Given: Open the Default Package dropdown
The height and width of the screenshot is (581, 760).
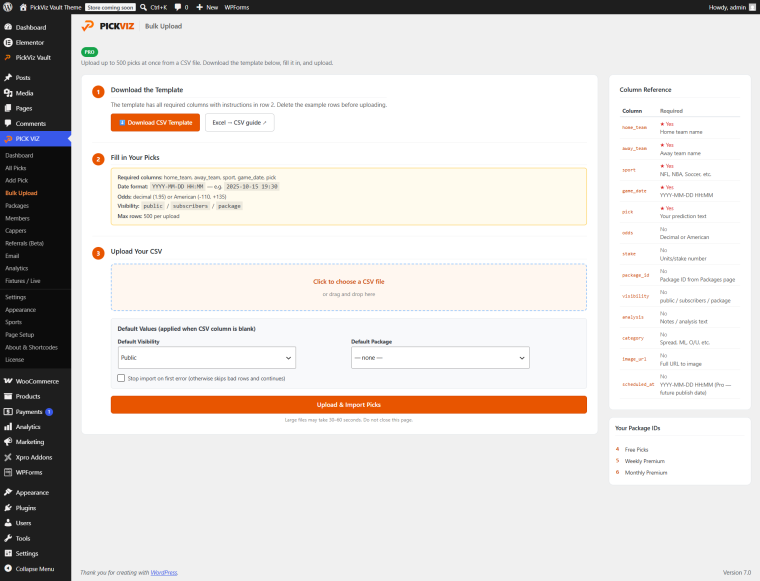Looking at the screenshot, I should [440, 358].
